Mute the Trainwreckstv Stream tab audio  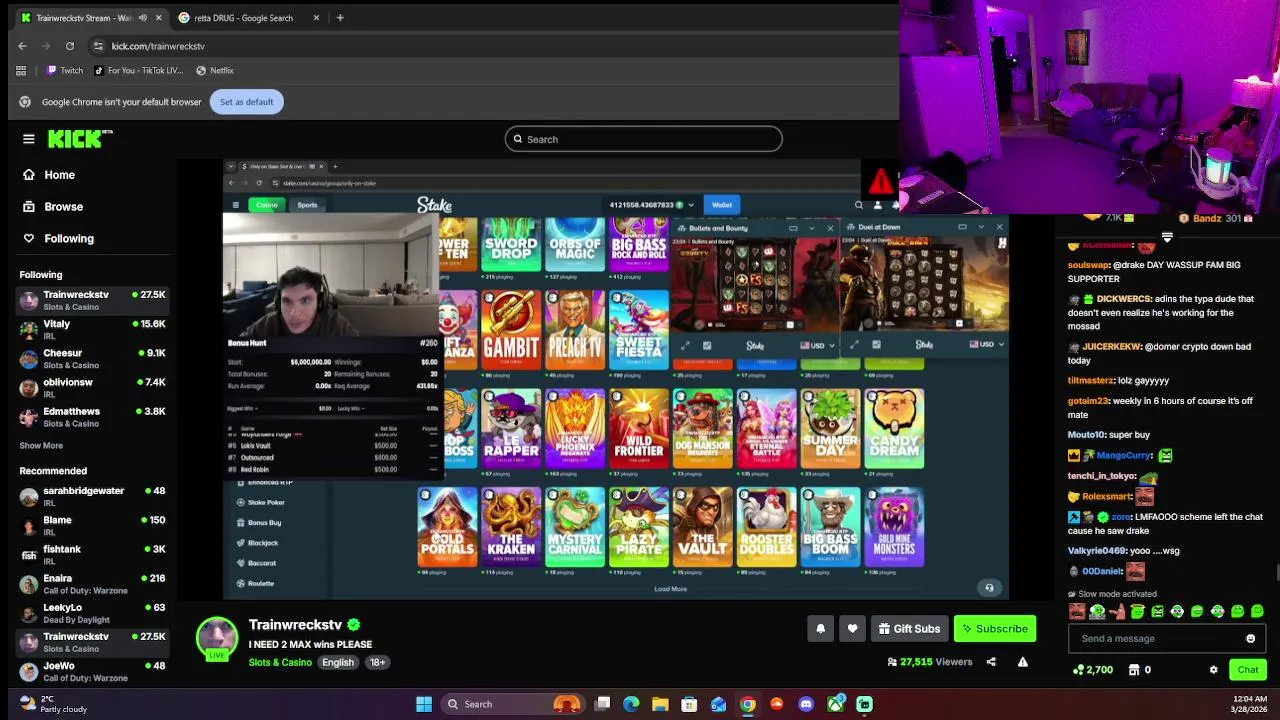pos(143,18)
